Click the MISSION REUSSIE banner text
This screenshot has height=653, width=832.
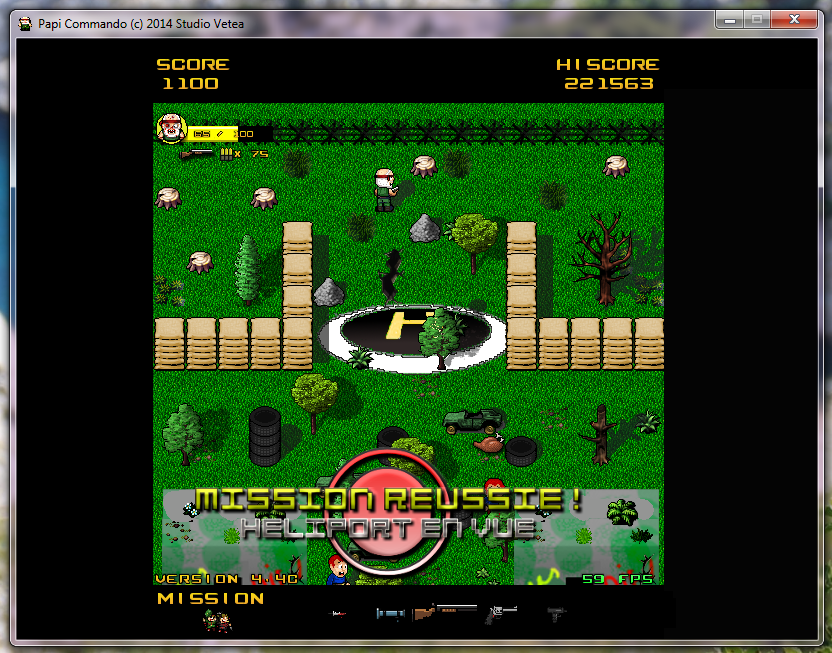pos(390,500)
